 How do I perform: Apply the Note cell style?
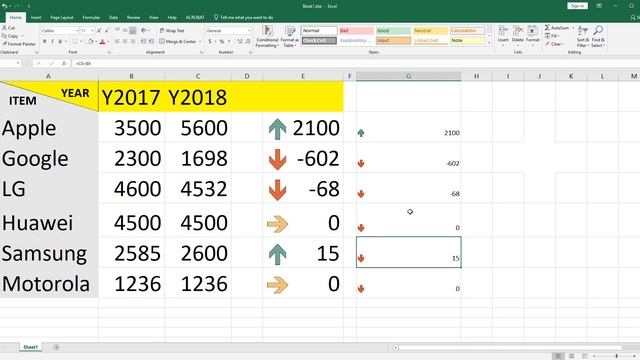(467, 40)
